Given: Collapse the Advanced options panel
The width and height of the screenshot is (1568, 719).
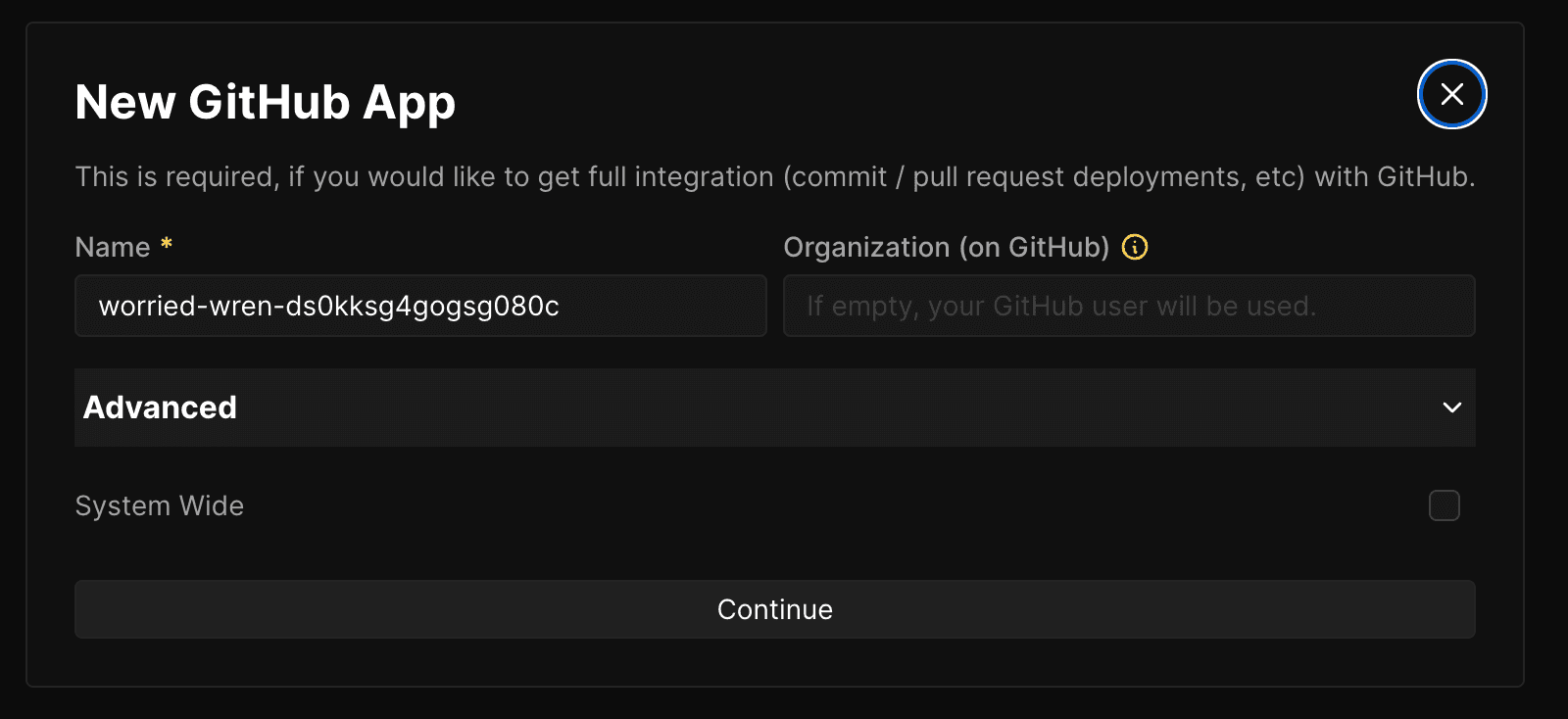Looking at the screenshot, I should (774, 408).
